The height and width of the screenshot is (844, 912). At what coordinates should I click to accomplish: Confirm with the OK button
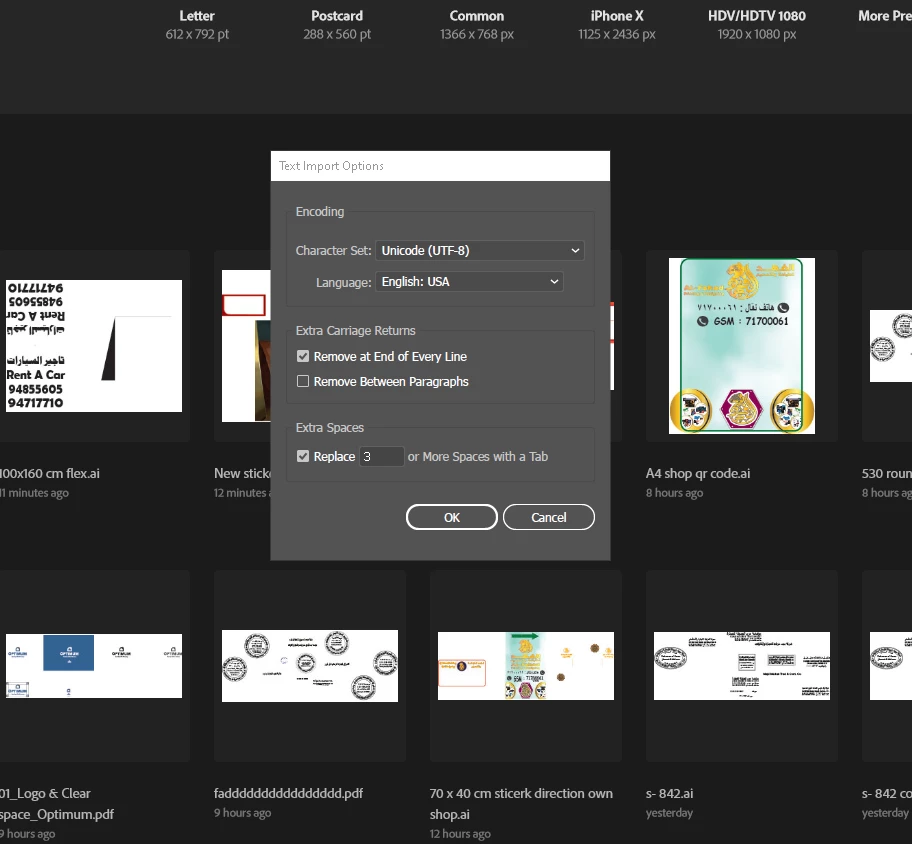tap(452, 517)
